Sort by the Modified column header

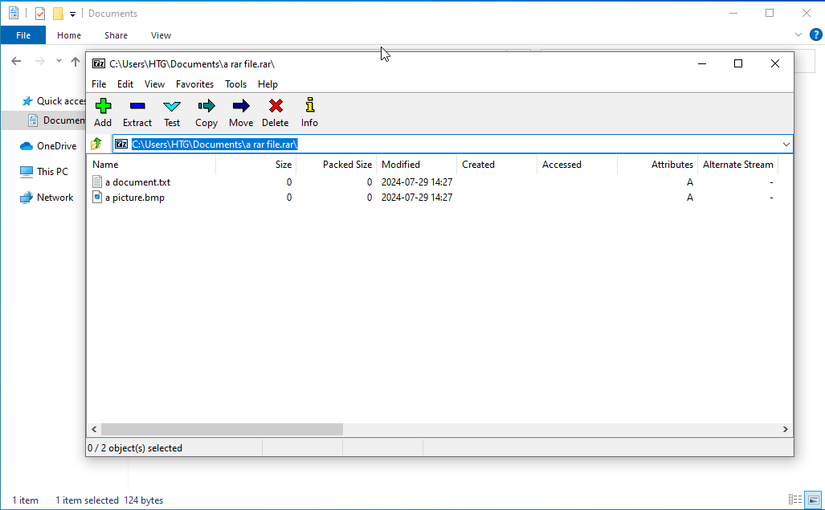(x=417, y=165)
